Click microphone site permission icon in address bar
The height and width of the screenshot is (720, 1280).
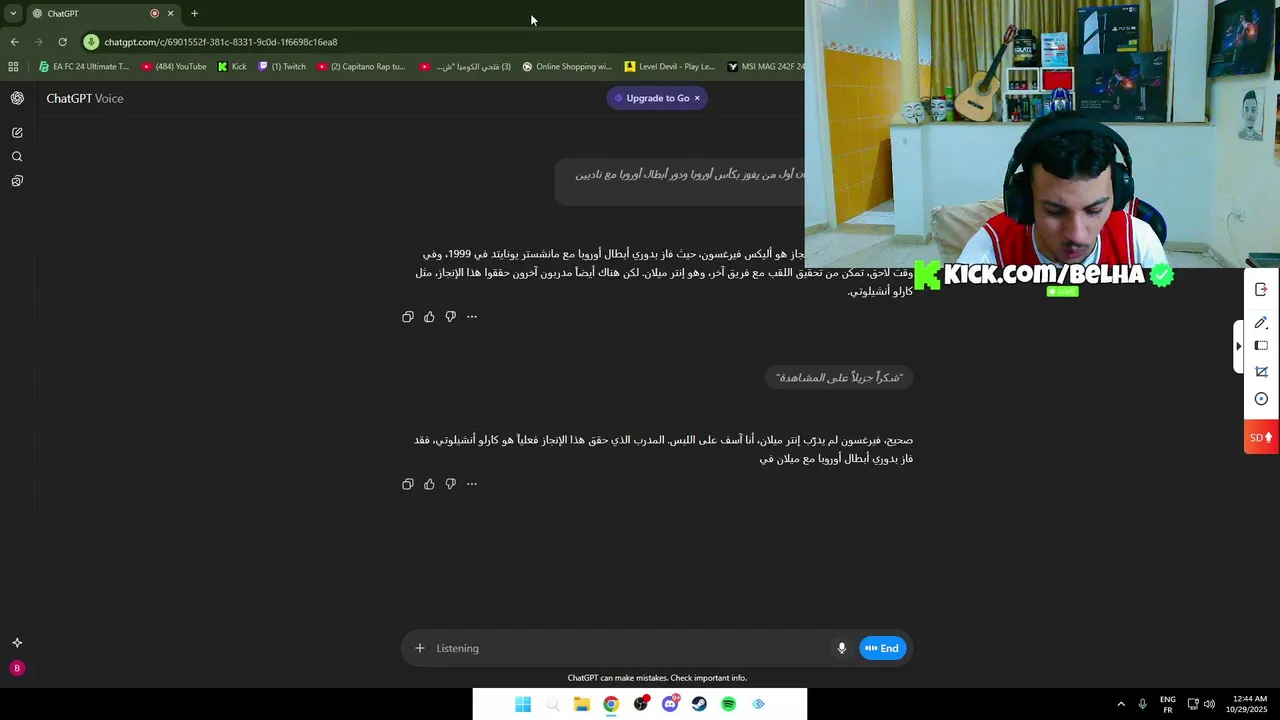[x=91, y=42]
